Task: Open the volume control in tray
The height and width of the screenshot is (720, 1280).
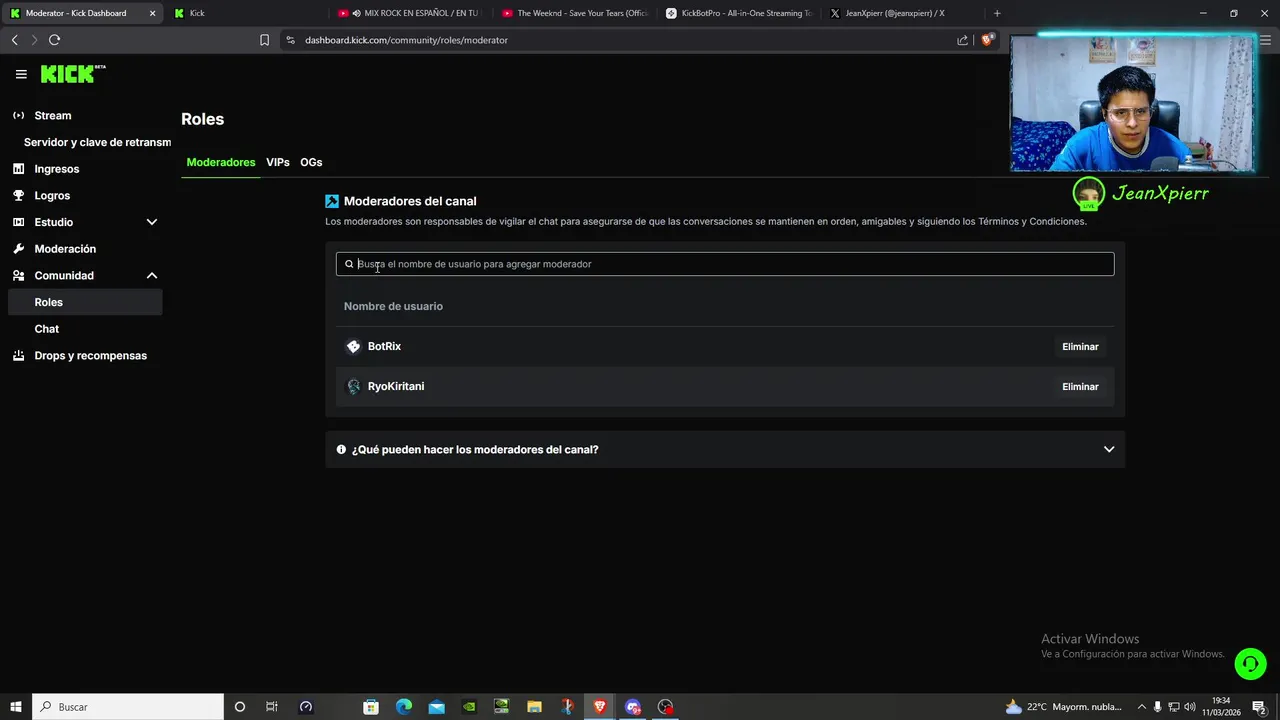Action: (x=1190, y=707)
